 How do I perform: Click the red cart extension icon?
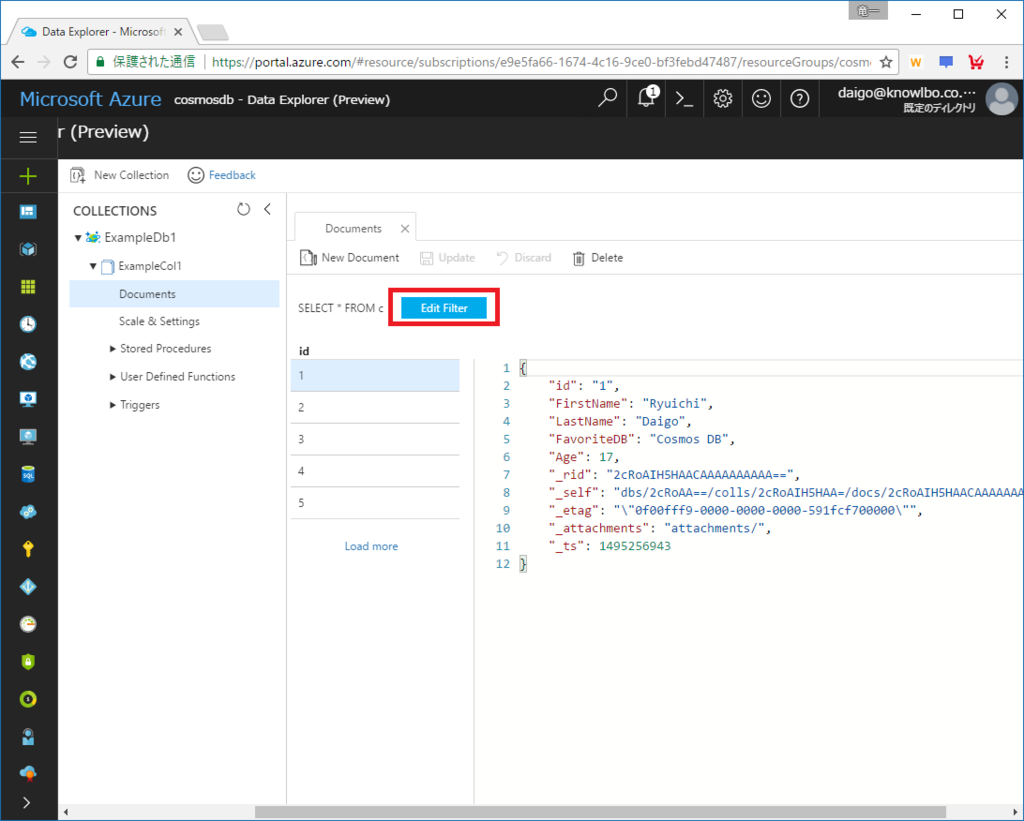point(976,62)
